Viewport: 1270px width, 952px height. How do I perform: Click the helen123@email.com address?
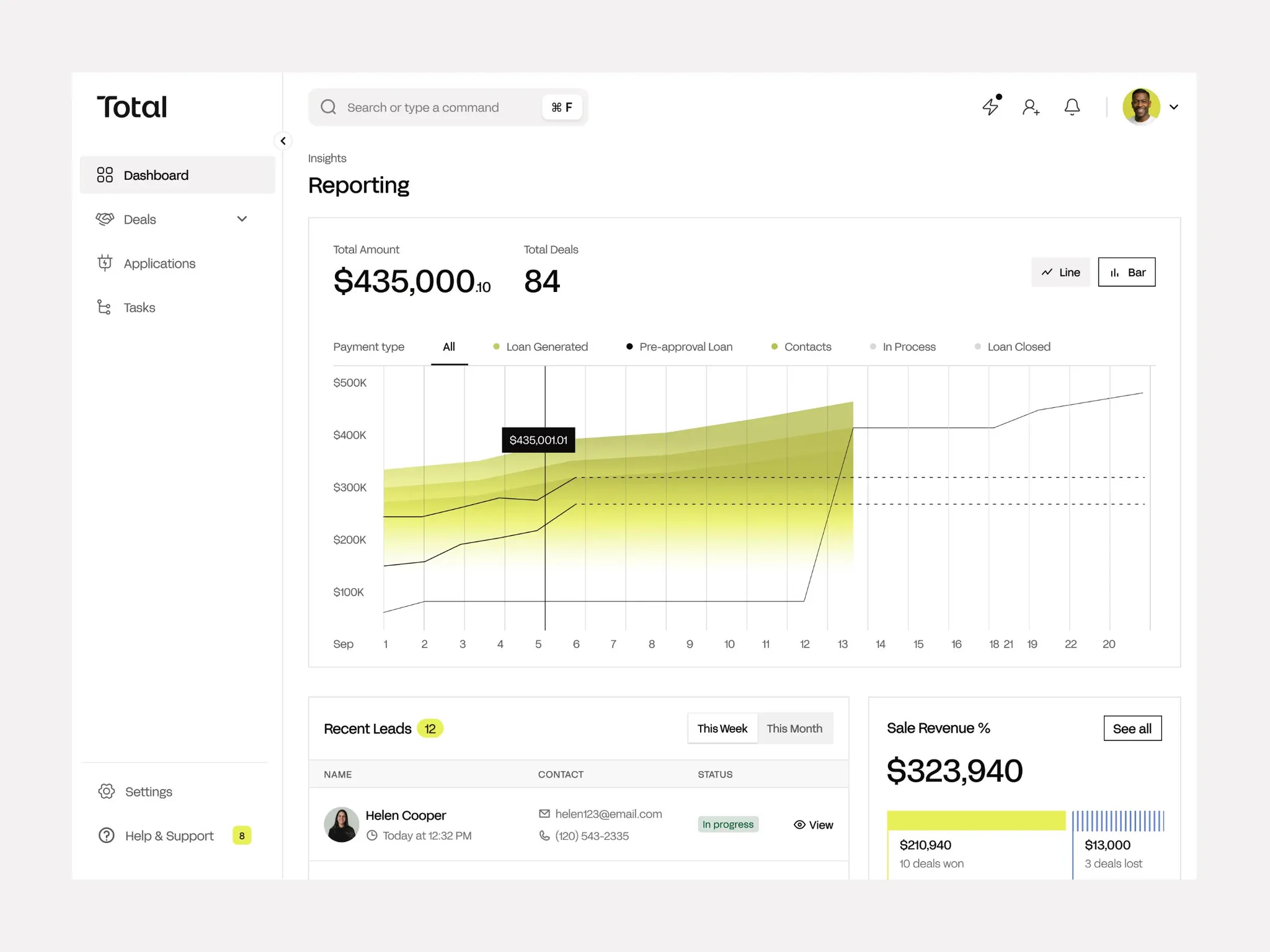tap(608, 814)
